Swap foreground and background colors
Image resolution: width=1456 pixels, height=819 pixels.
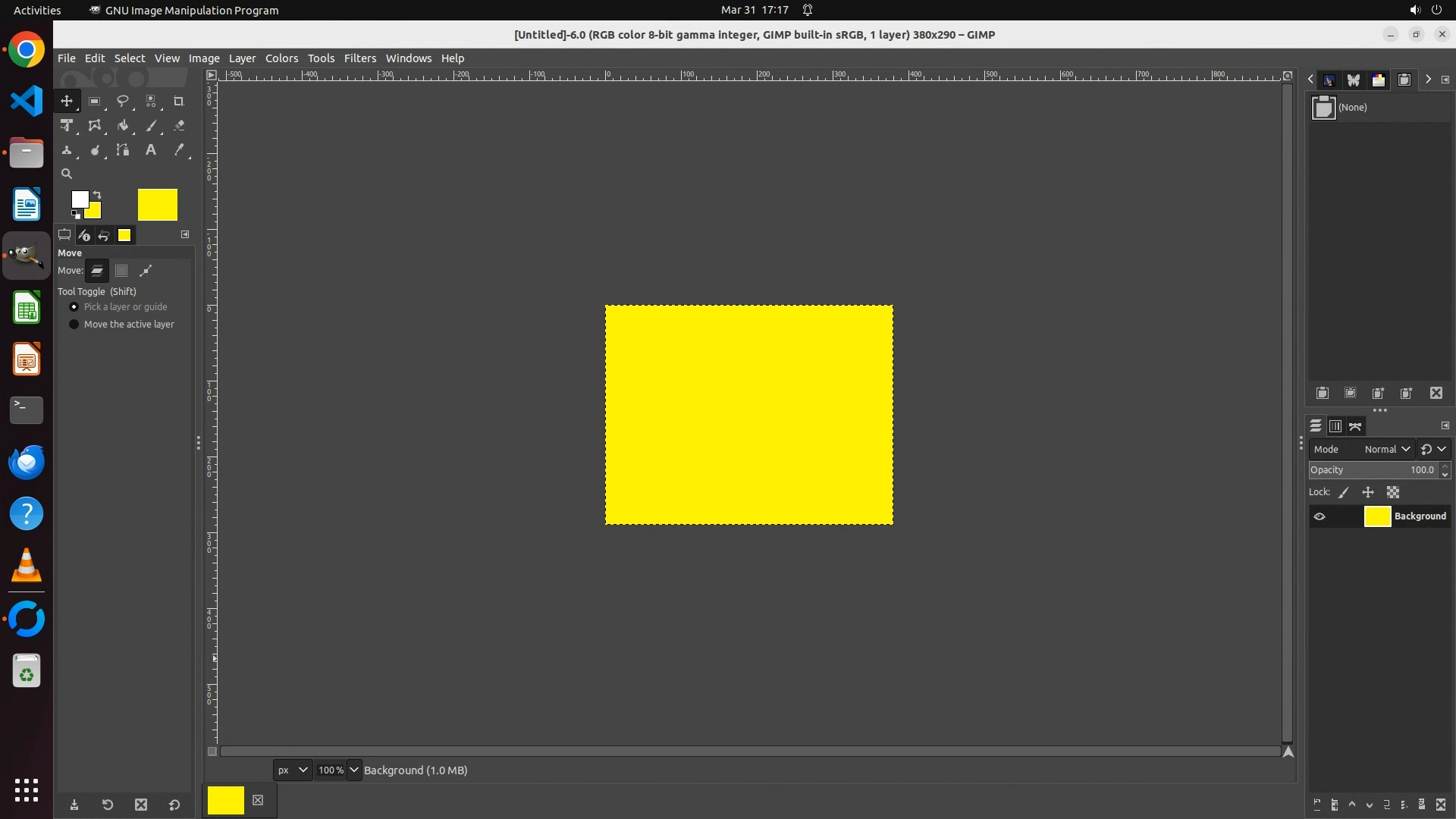[x=97, y=195]
